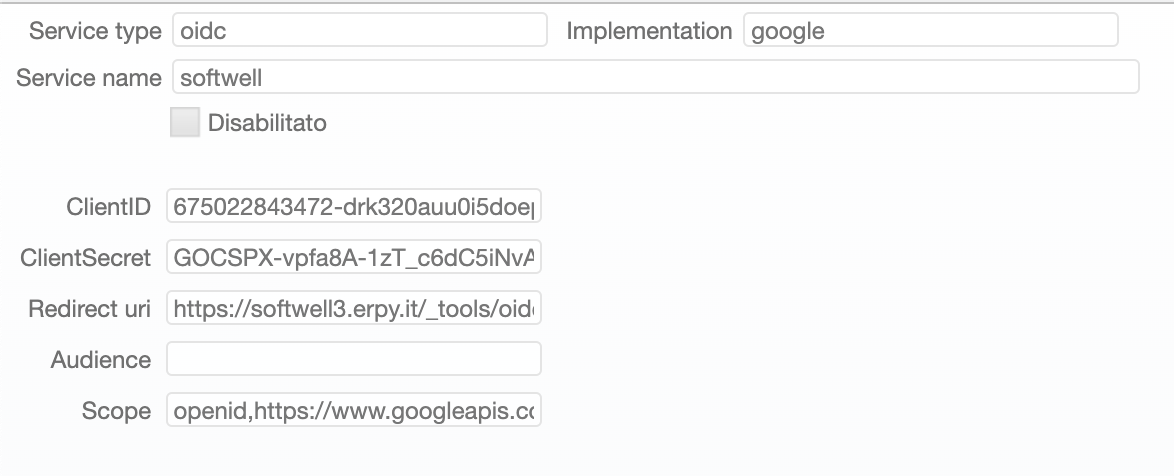Click the Scope label text
1174x476 pixels.
coord(116,412)
